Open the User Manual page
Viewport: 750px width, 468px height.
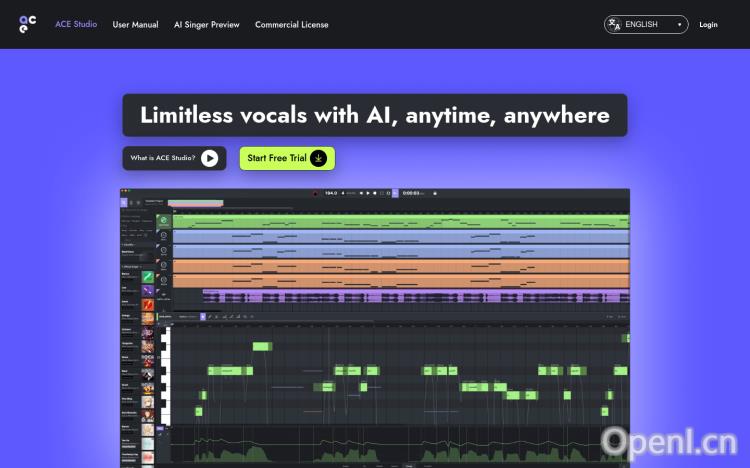pyautogui.click(x=135, y=24)
